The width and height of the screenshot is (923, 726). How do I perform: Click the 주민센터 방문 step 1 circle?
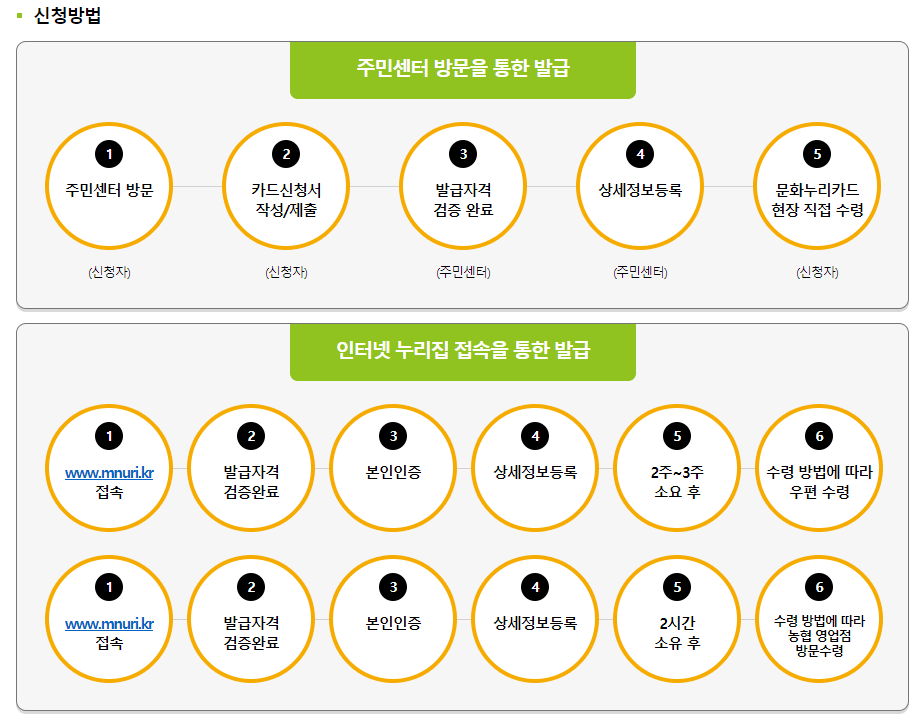(x=109, y=186)
